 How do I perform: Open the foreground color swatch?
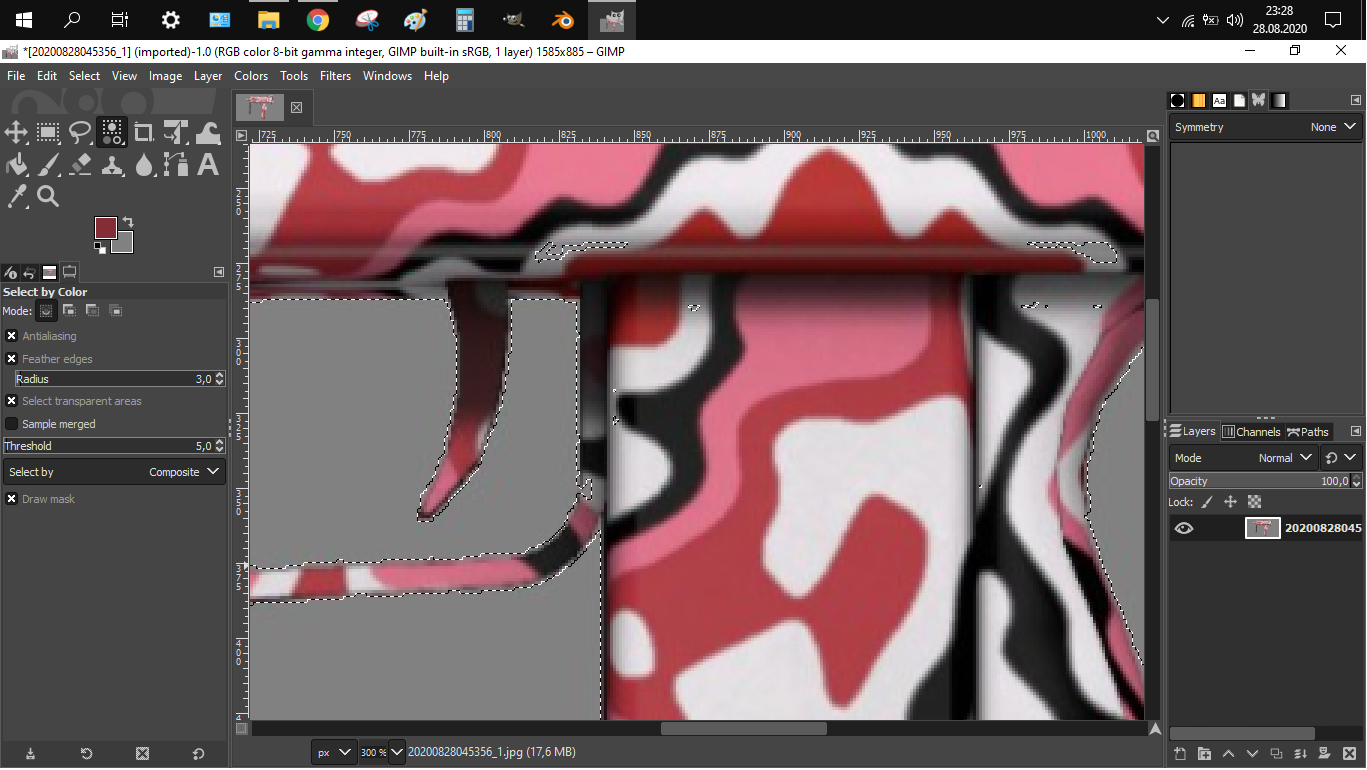point(105,227)
